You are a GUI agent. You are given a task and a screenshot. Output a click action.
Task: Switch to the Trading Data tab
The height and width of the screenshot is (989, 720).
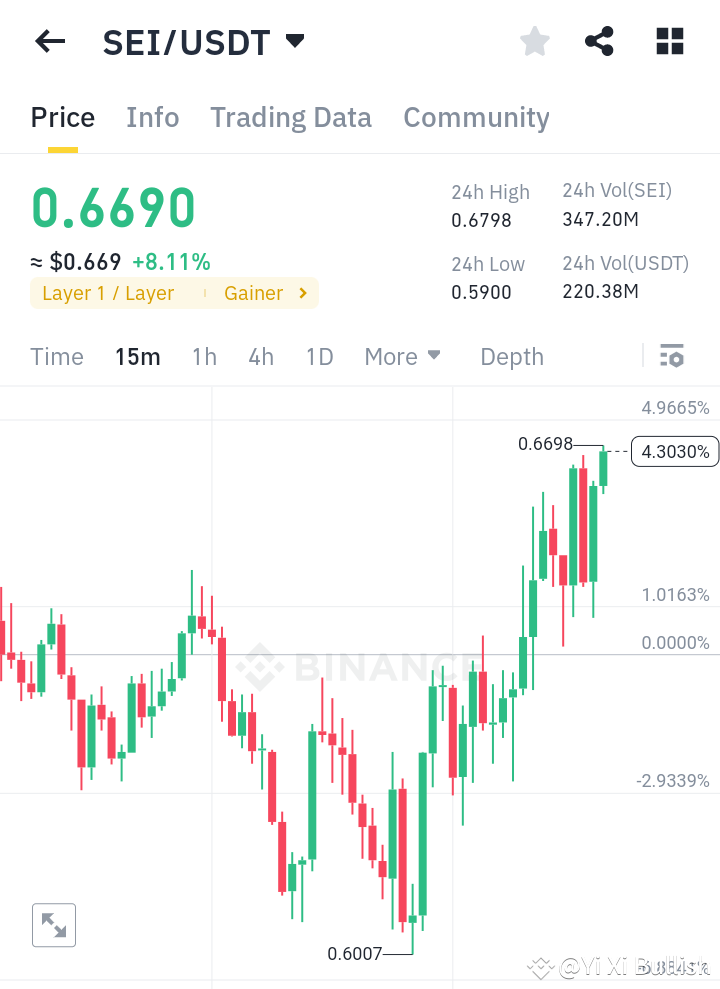pos(291,117)
